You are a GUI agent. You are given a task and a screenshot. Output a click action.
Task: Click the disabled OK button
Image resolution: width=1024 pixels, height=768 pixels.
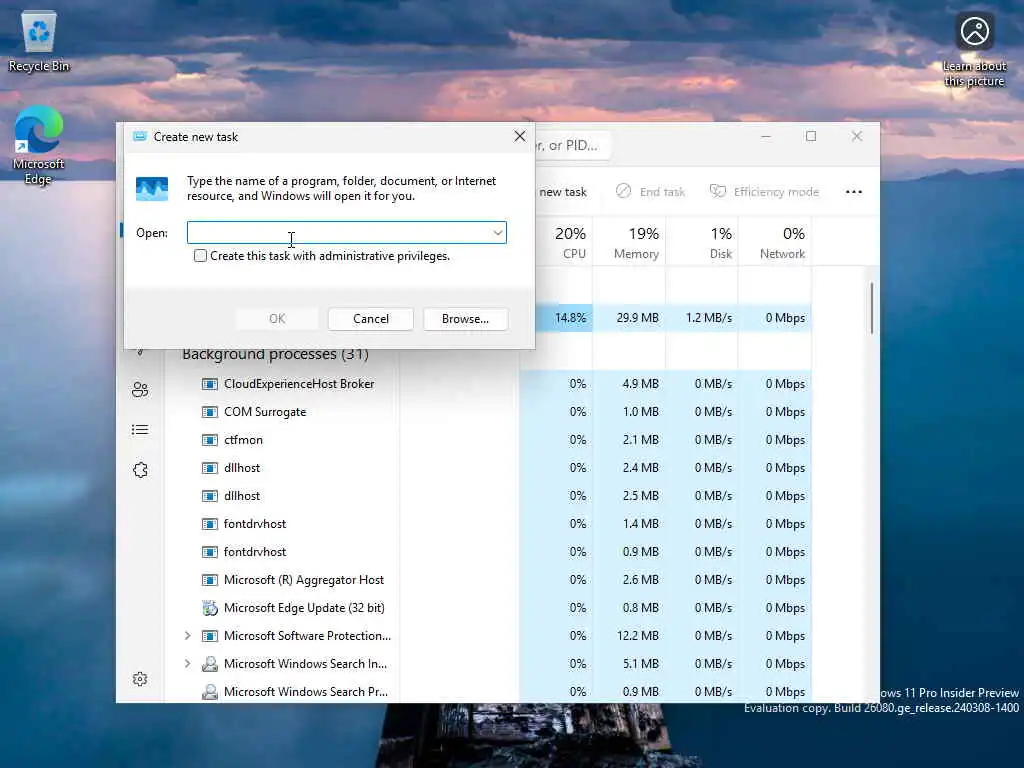point(277,319)
